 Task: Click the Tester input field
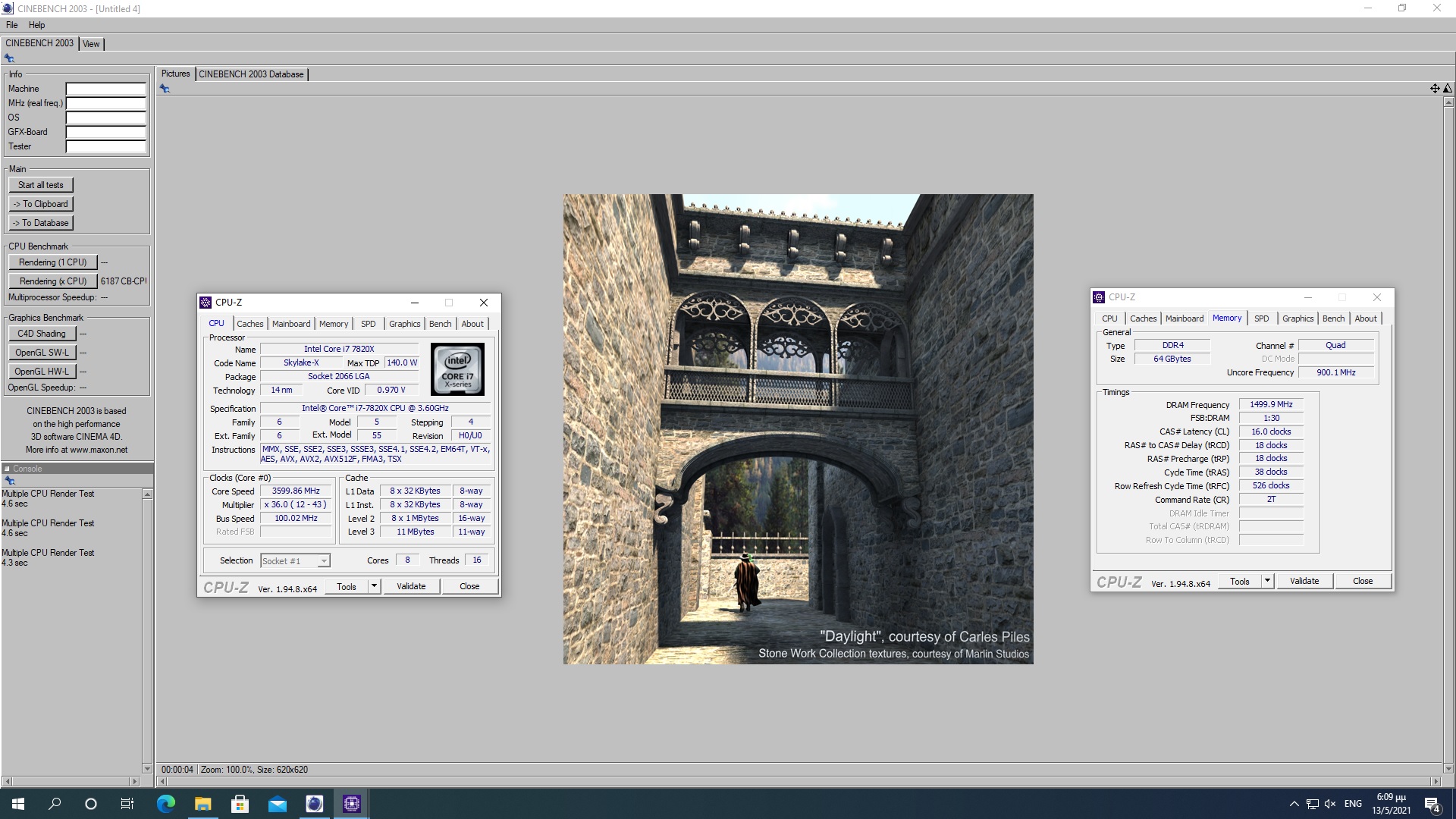(x=105, y=146)
